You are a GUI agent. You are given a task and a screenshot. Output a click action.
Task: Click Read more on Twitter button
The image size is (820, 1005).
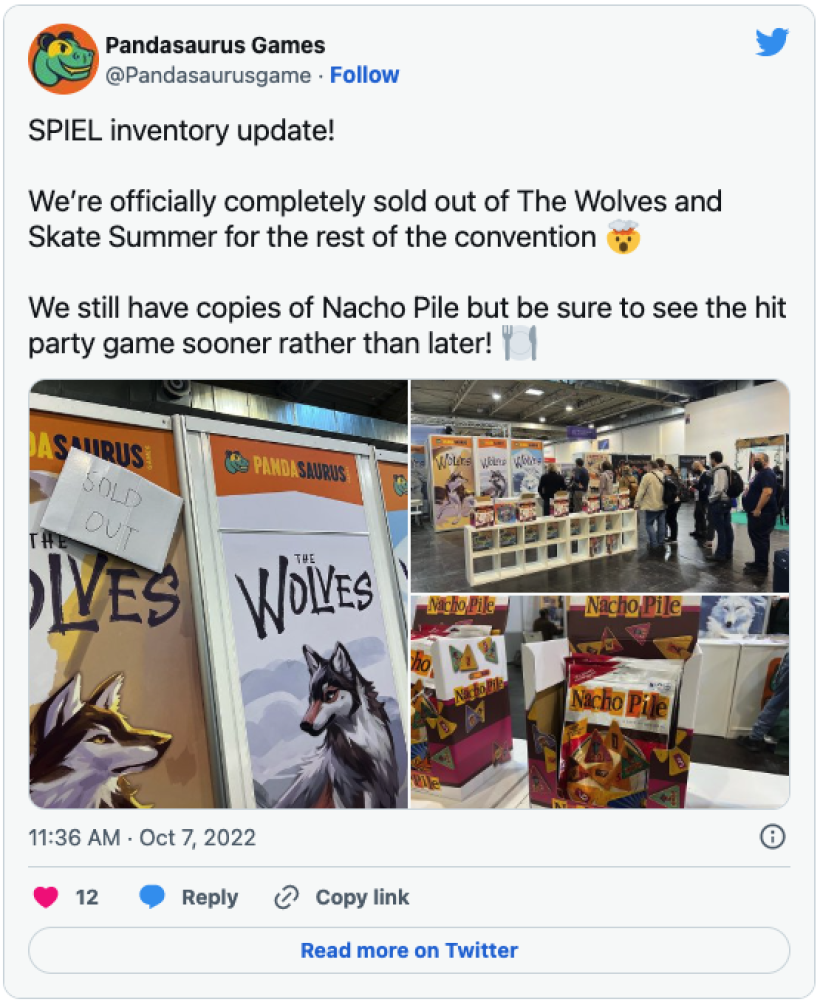point(409,950)
